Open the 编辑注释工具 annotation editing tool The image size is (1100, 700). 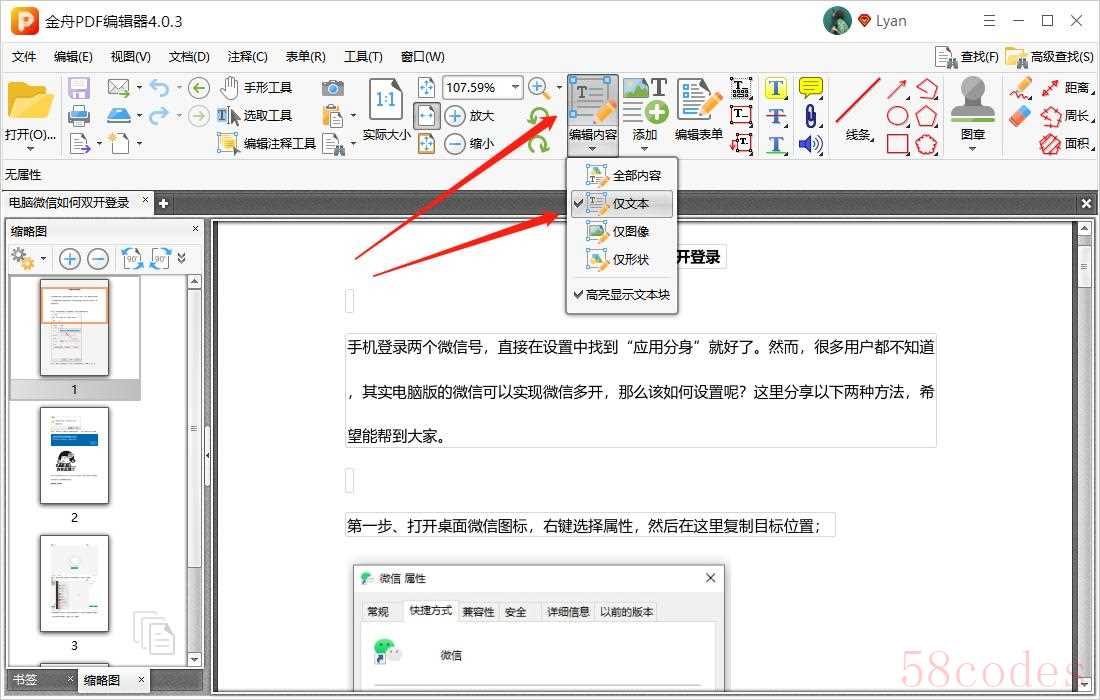point(268,144)
